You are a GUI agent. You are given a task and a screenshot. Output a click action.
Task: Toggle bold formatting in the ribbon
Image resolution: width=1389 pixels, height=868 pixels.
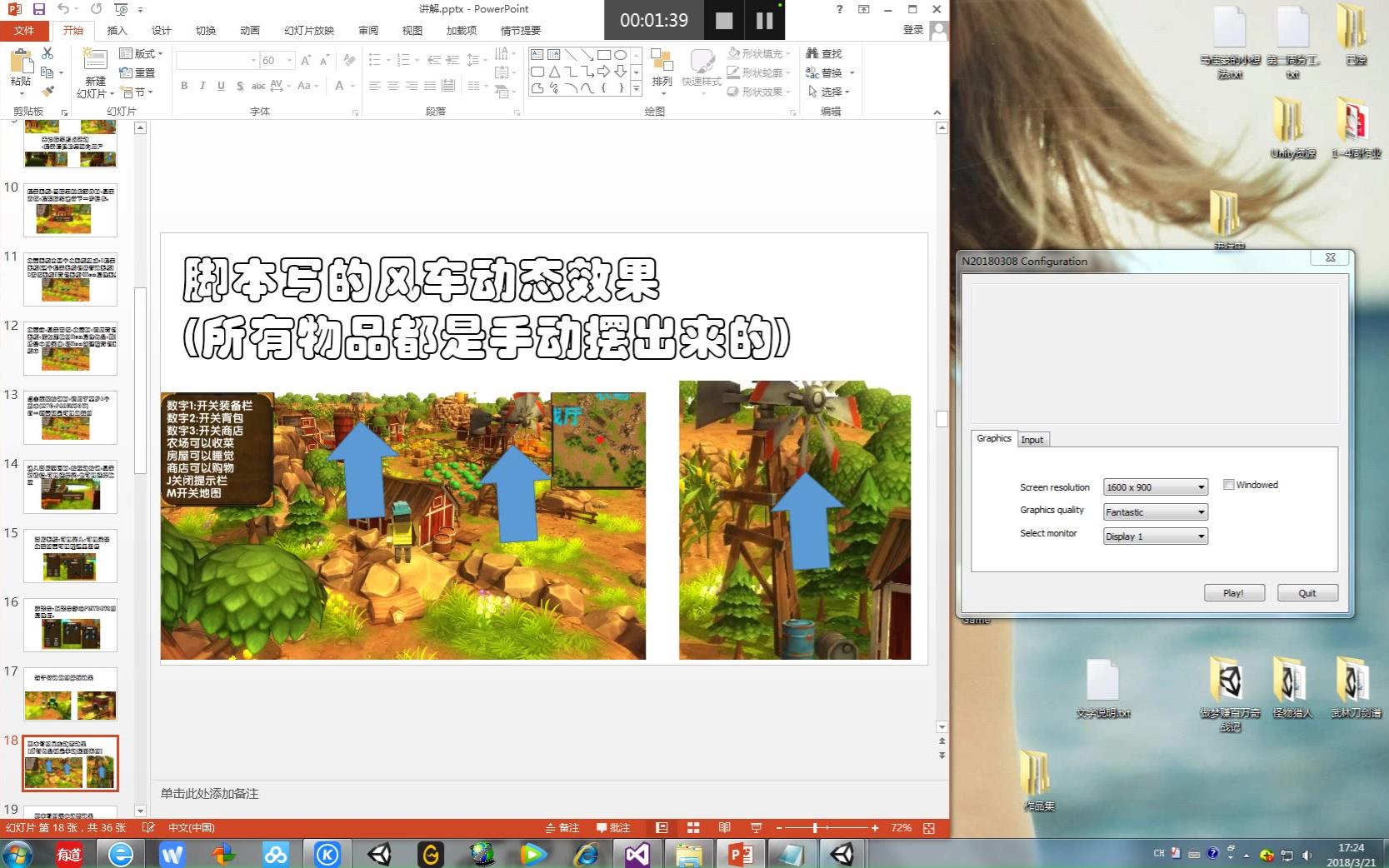[183, 86]
